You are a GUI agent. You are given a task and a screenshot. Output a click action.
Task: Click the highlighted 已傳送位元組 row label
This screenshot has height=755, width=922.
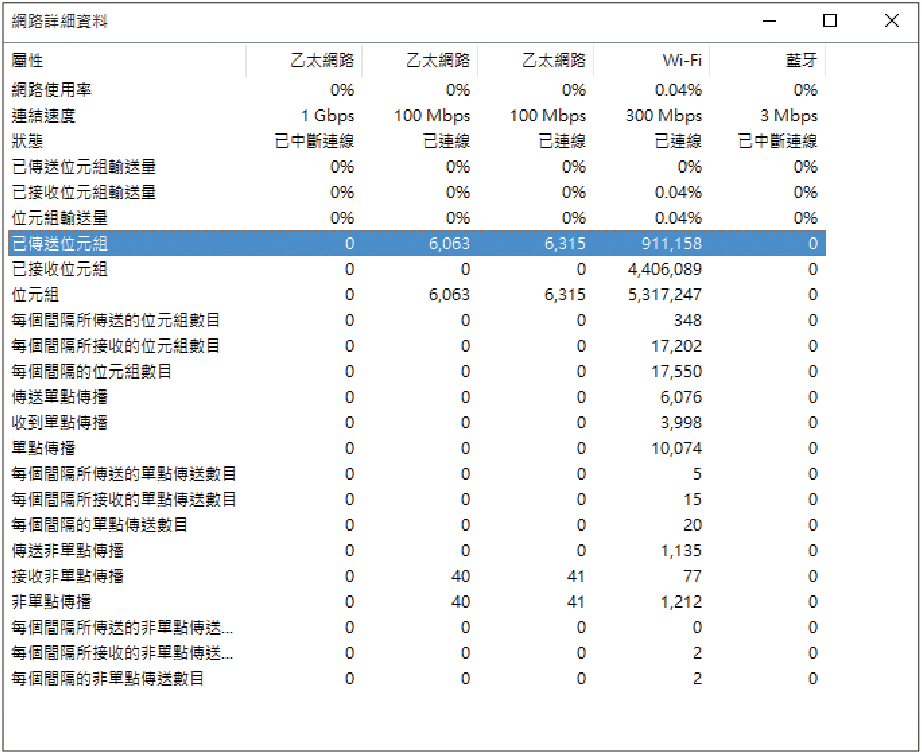(x=59, y=243)
